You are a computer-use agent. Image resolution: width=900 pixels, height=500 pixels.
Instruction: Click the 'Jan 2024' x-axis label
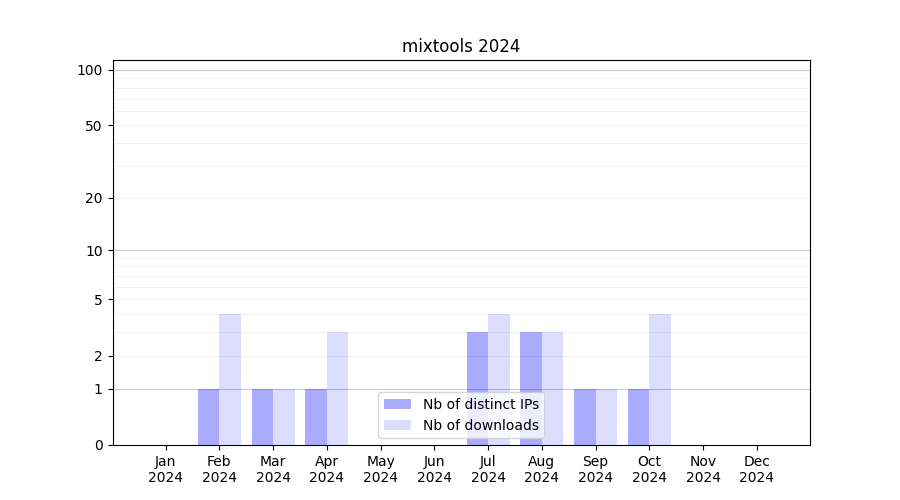166,469
